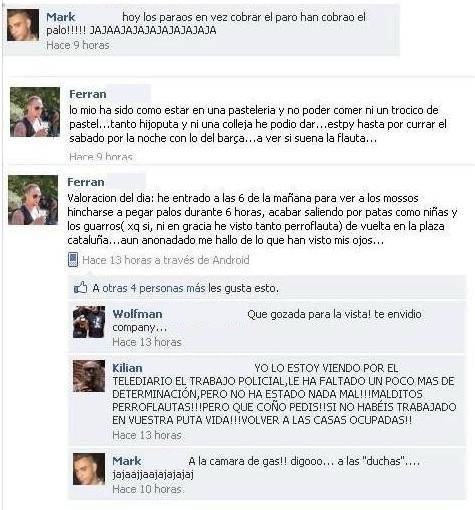The image size is (475, 510).
Task: Open Ferran's name link on Valoracion post
Action: (x=86, y=182)
